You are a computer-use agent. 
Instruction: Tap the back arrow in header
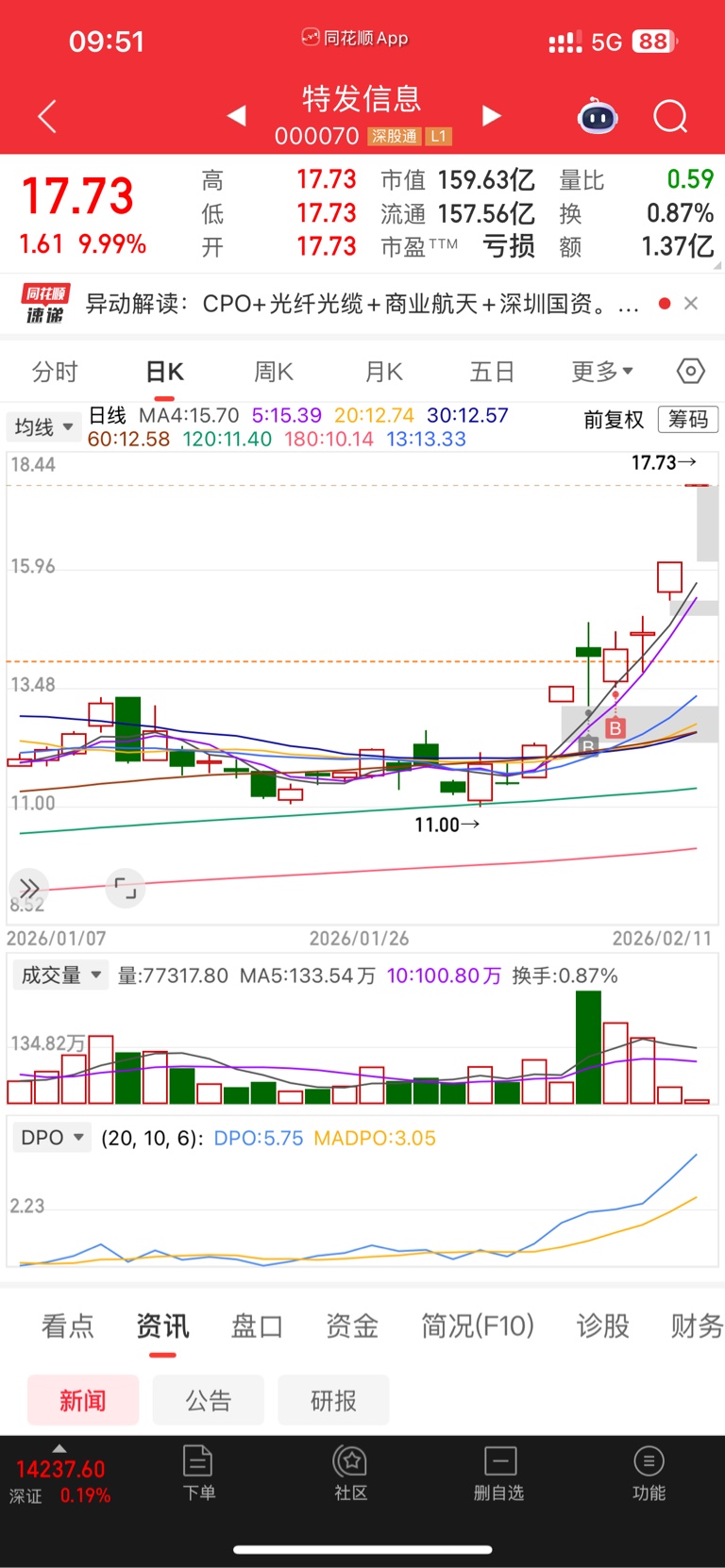click(x=47, y=116)
